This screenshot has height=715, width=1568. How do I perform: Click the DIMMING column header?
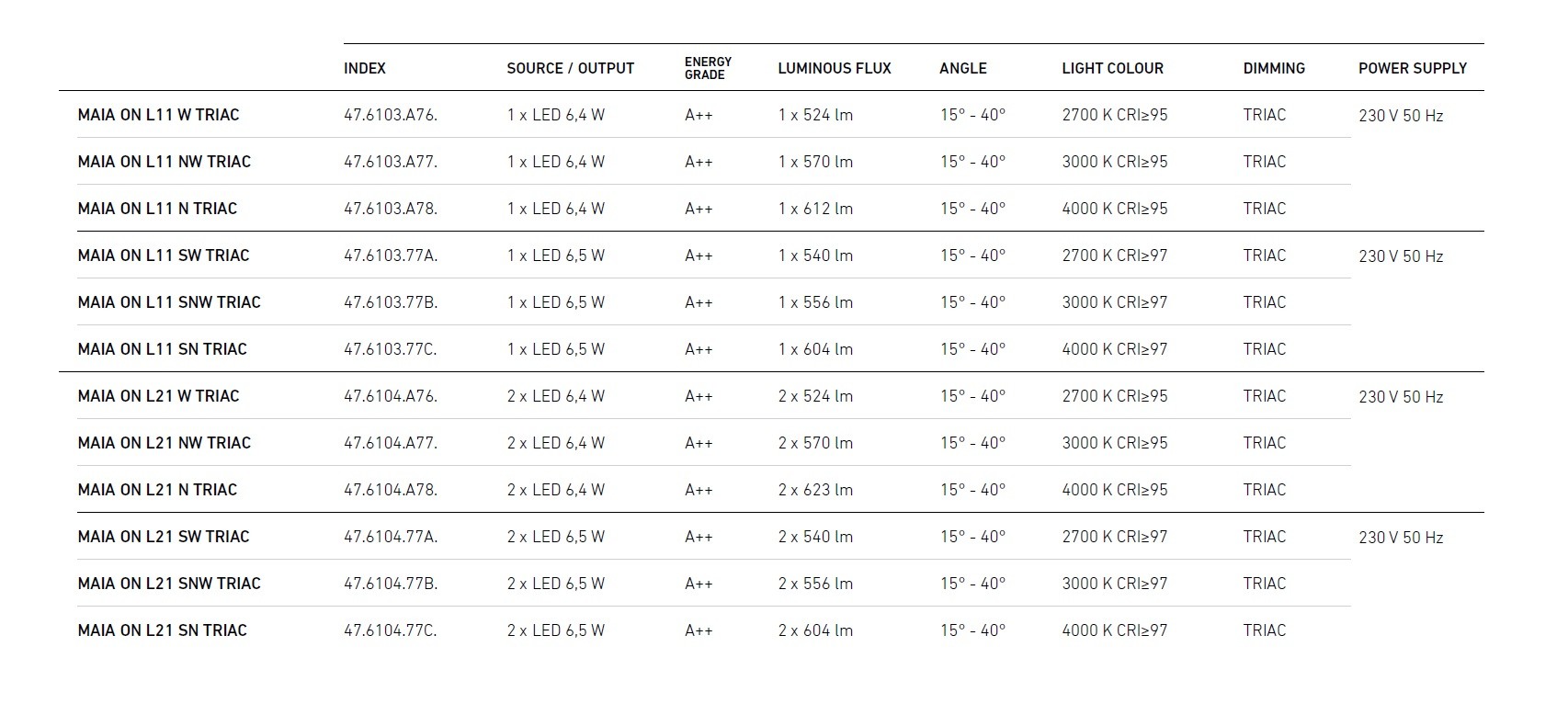pyautogui.click(x=1273, y=68)
